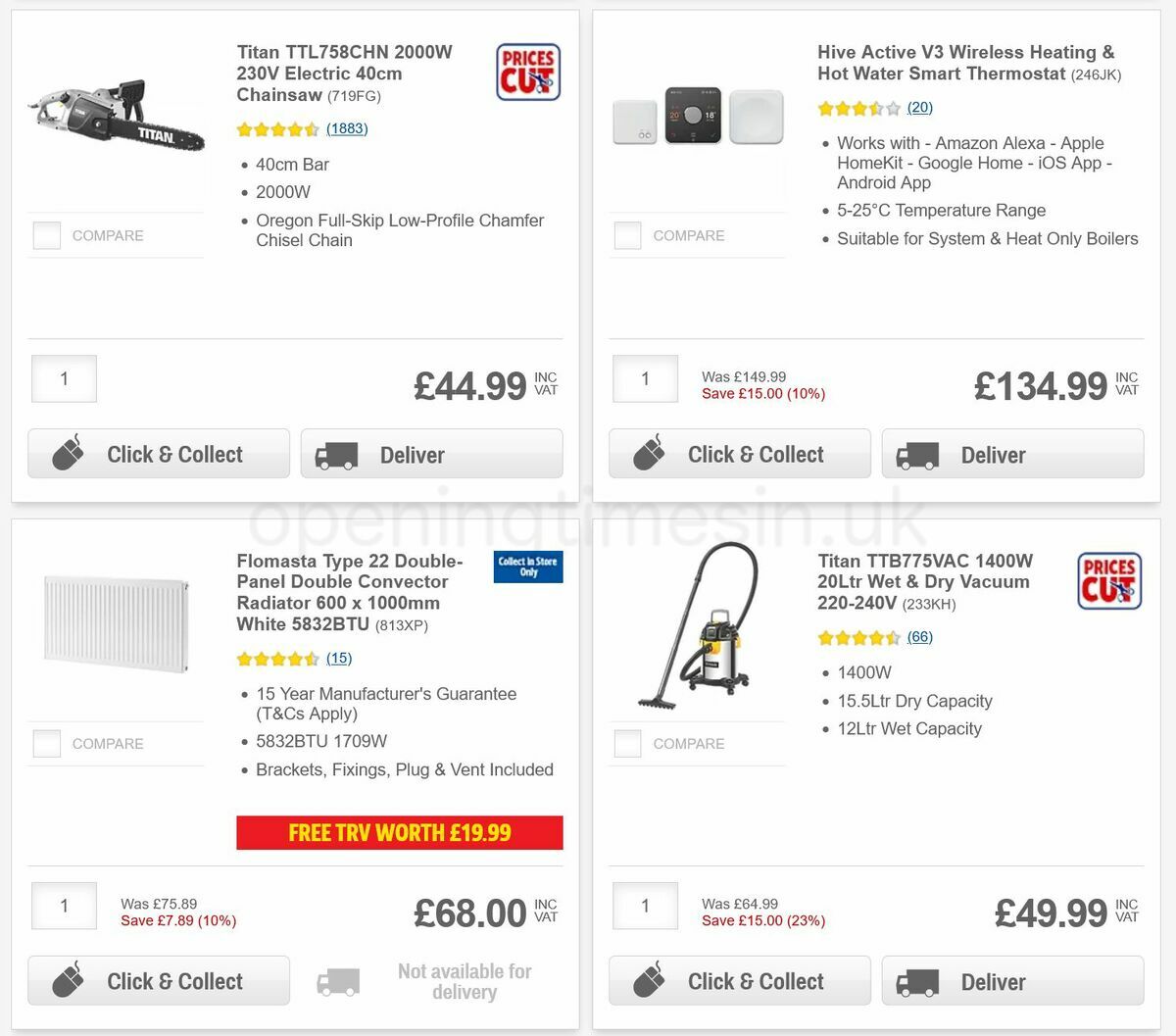Click the Prices Cut badge on Titan vacuum
This screenshot has width=1176, height=1036.
point(1109,580)
